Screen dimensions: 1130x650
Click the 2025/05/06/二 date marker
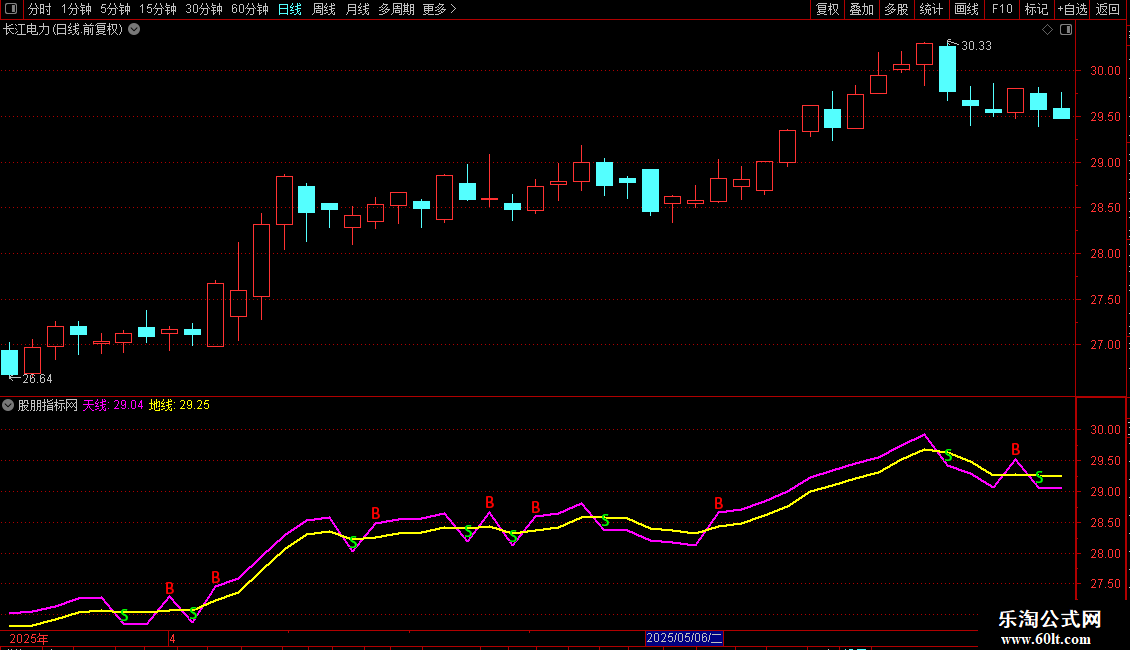[684, 638]
